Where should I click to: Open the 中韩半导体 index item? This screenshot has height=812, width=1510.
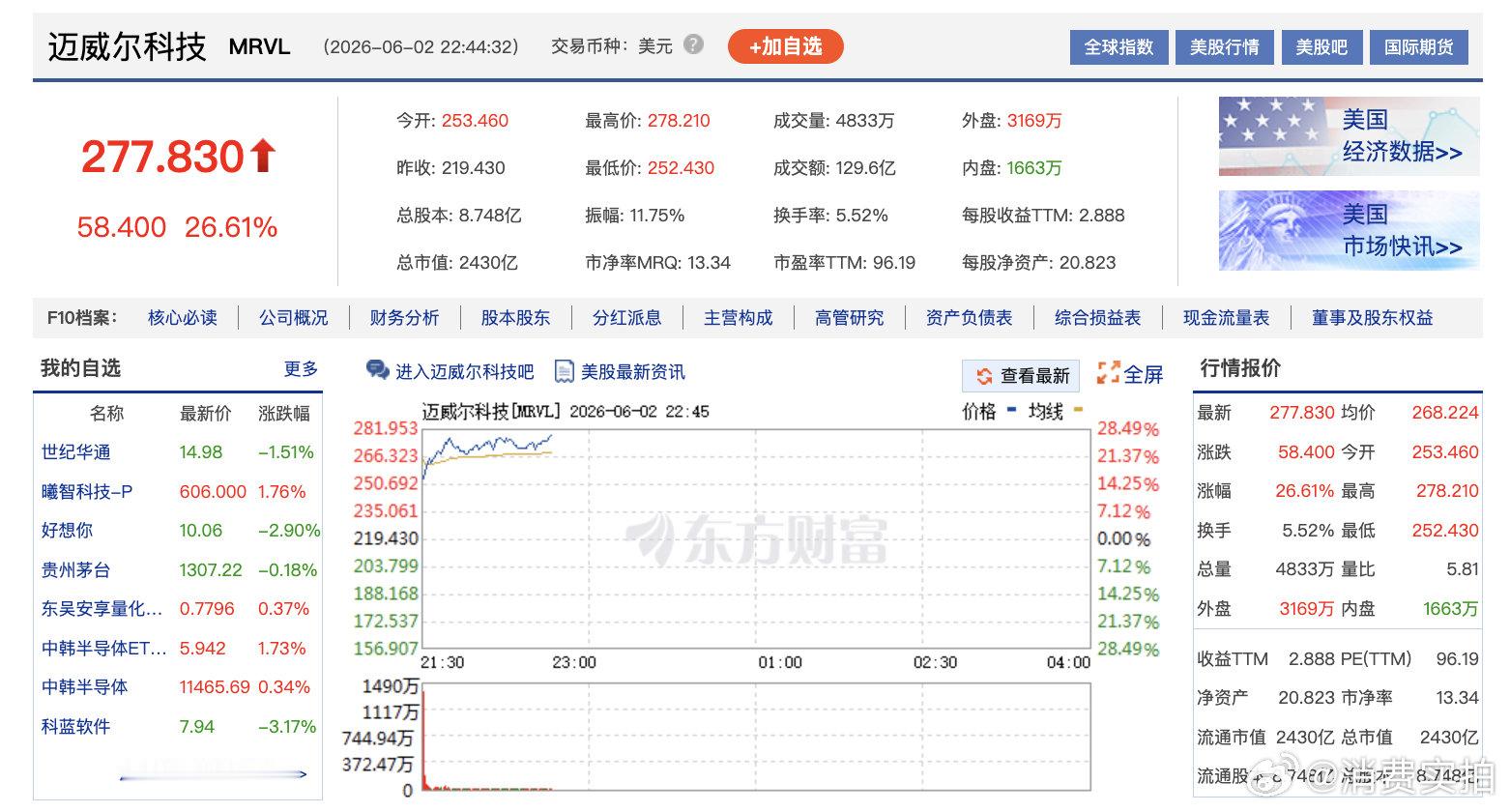[x=84, y=687]
